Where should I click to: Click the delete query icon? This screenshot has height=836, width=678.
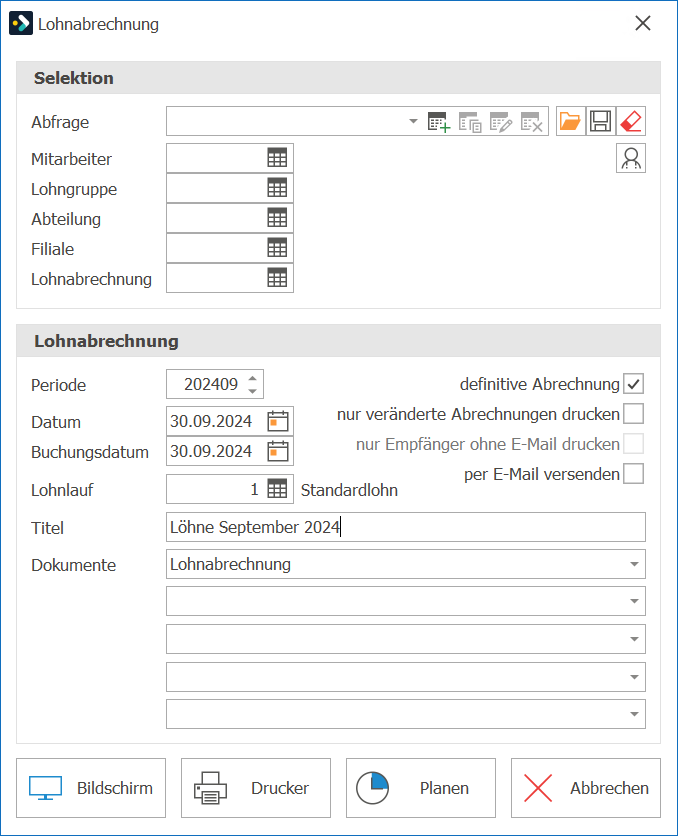tap(531, 122)
